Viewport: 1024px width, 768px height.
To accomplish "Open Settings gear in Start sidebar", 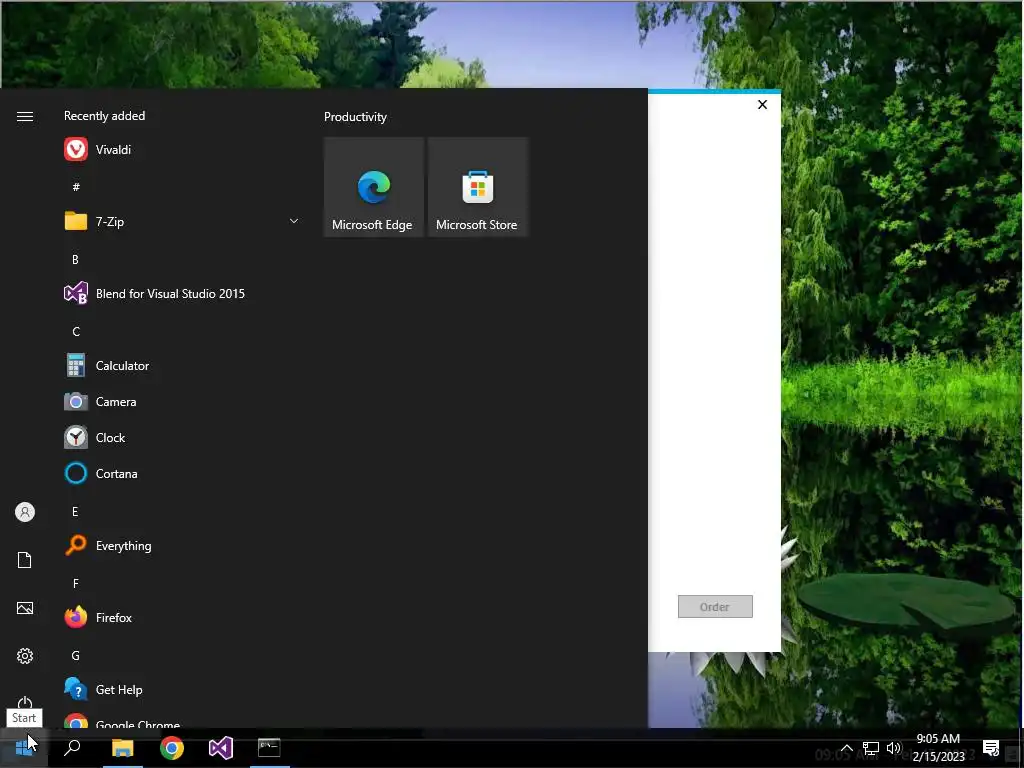I will tap(25, 656).
